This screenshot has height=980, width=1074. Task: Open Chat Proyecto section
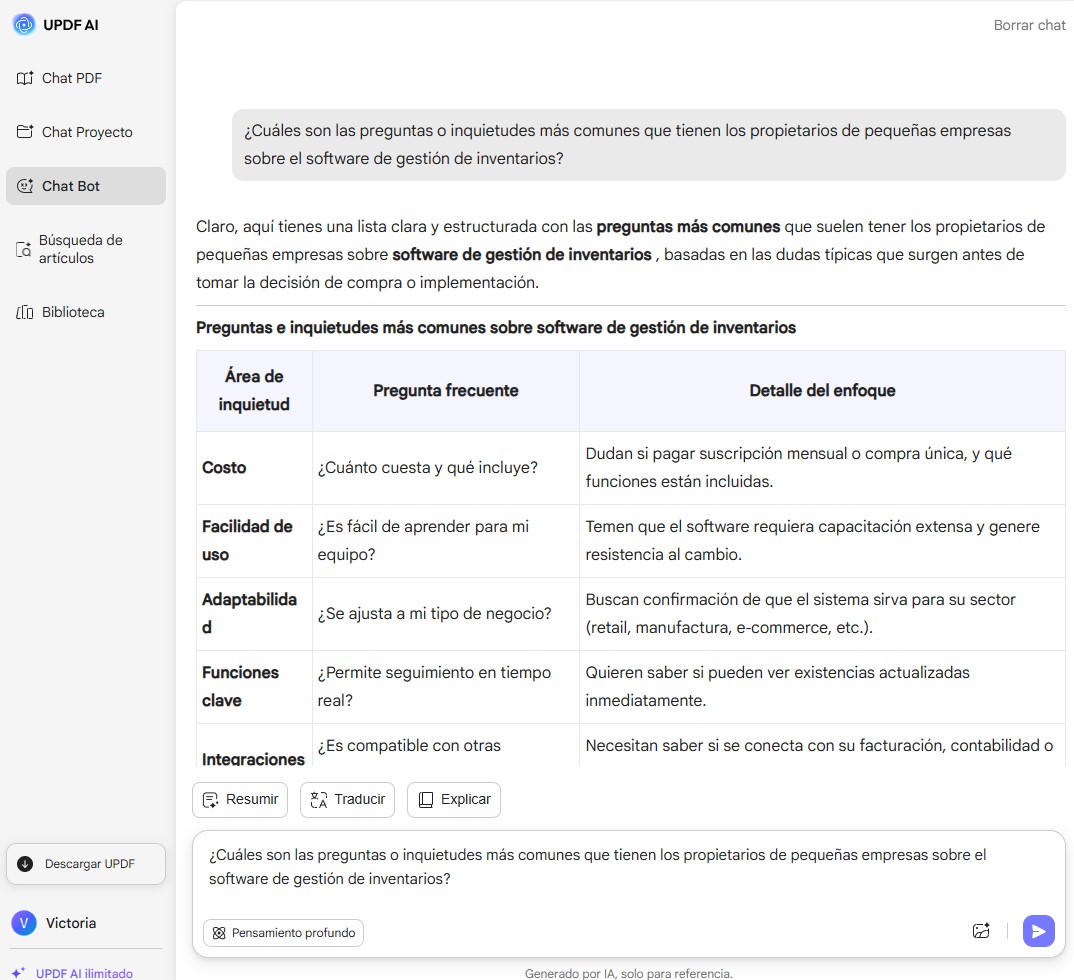click(86, 131)
